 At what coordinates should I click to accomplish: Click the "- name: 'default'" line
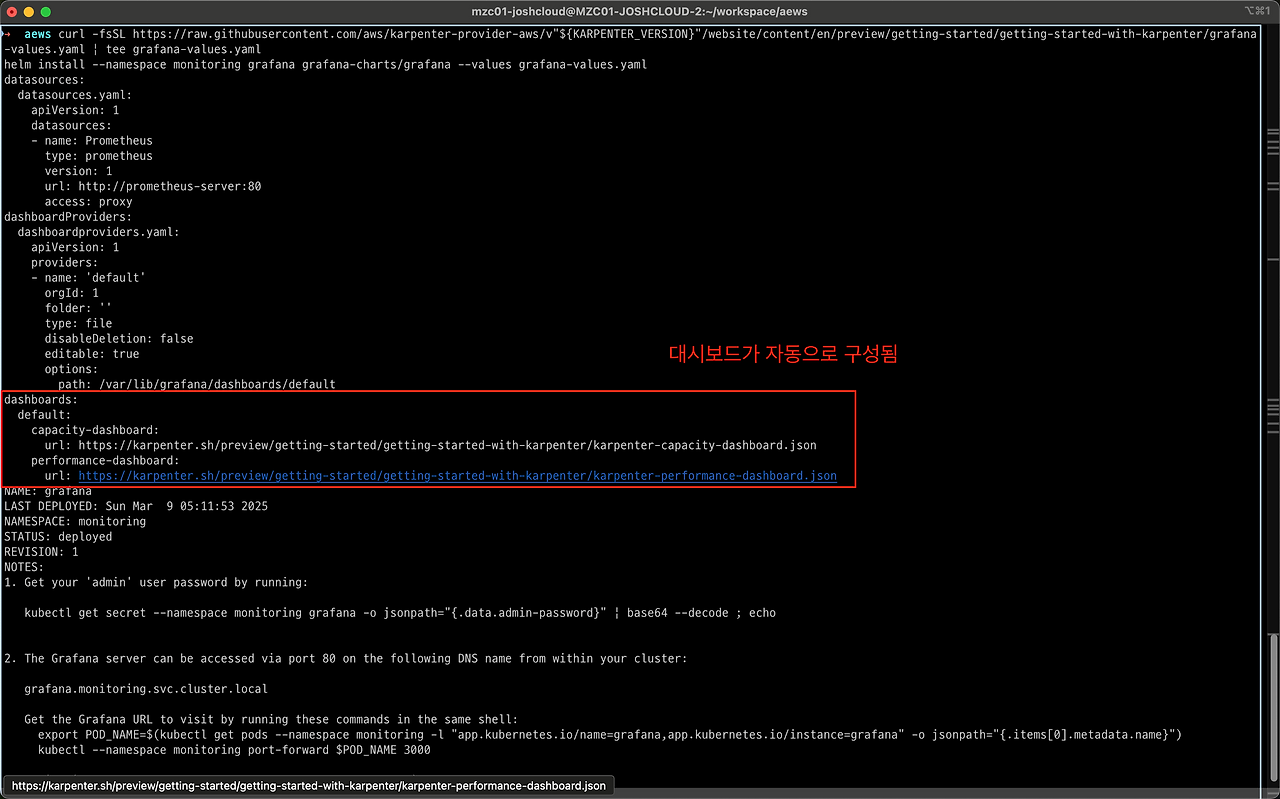tap(88, 277)
